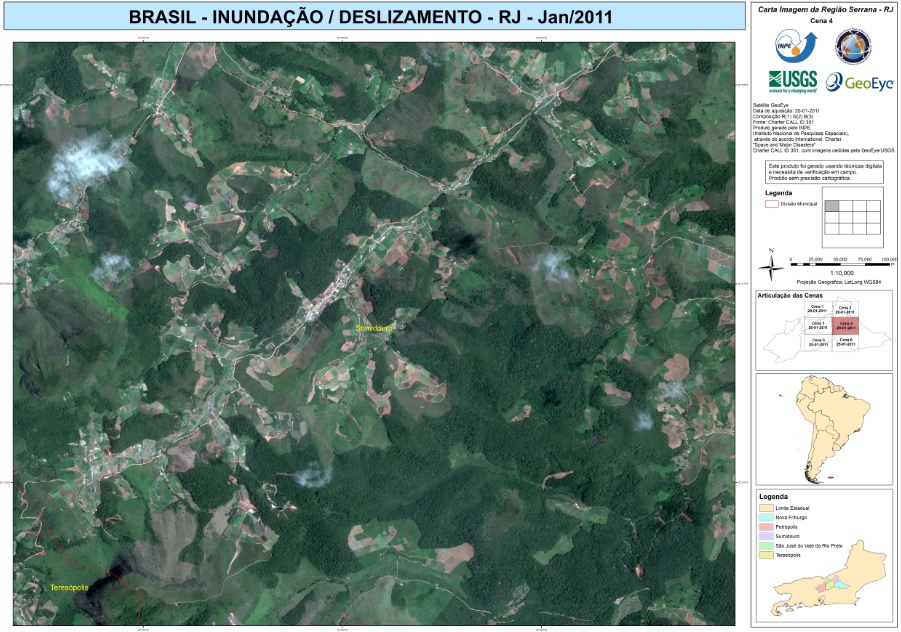Click the shaded cell in the grid index

pyautogui.click(x=831, y=205)
